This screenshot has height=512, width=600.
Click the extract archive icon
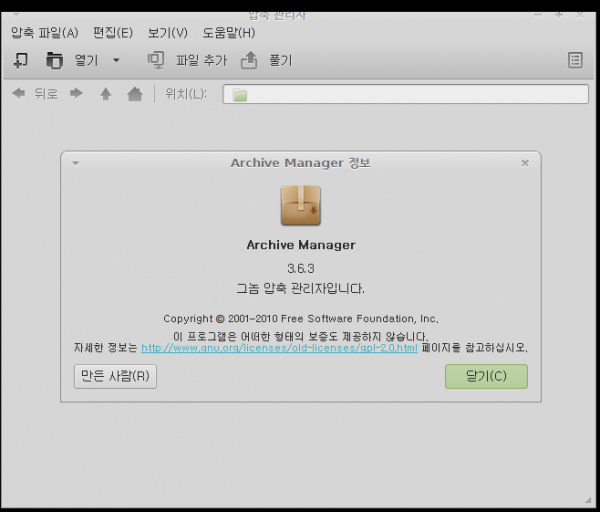(249, 60)
